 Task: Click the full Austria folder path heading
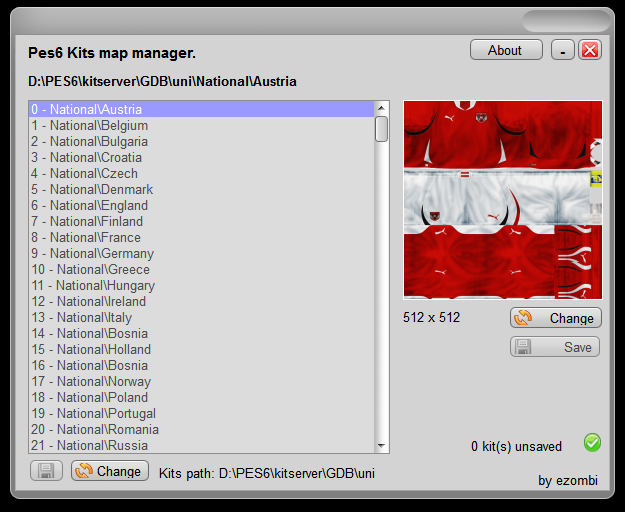click(x=162, y=81)
